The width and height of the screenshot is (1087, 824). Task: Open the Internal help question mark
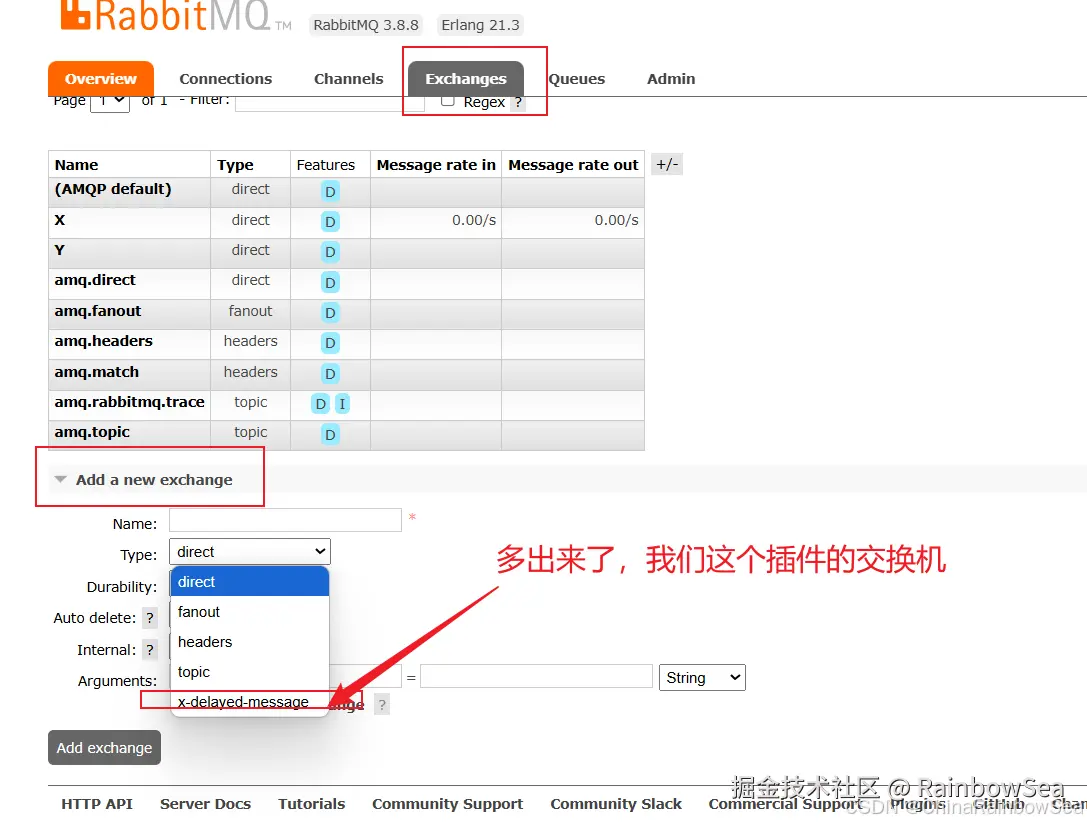(150, 650)
